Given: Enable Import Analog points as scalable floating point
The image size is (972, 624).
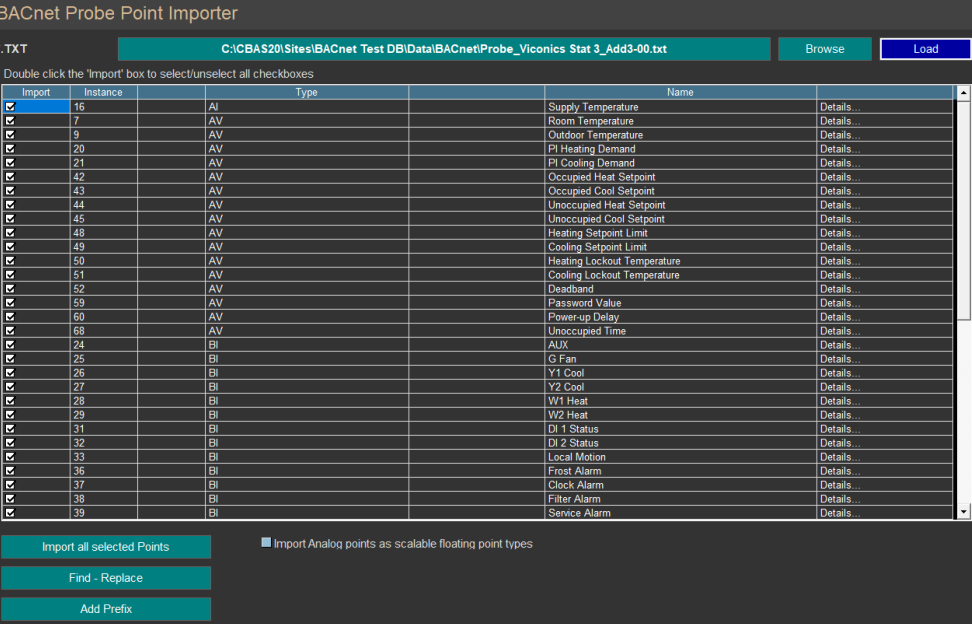Looking at the screenshot, I should (x=266, y=543).
